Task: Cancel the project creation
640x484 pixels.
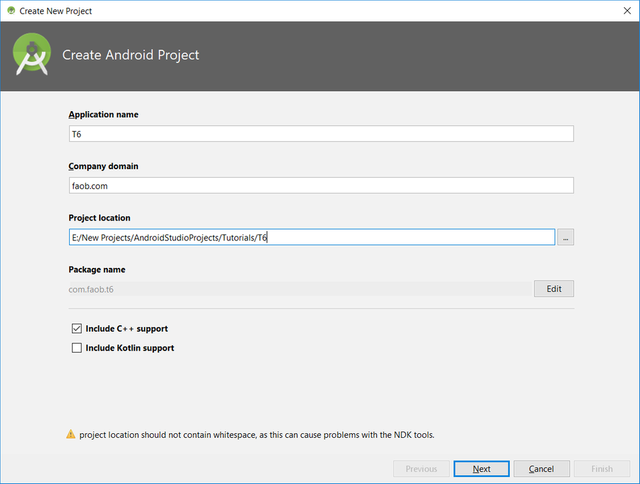Action: 542,469
